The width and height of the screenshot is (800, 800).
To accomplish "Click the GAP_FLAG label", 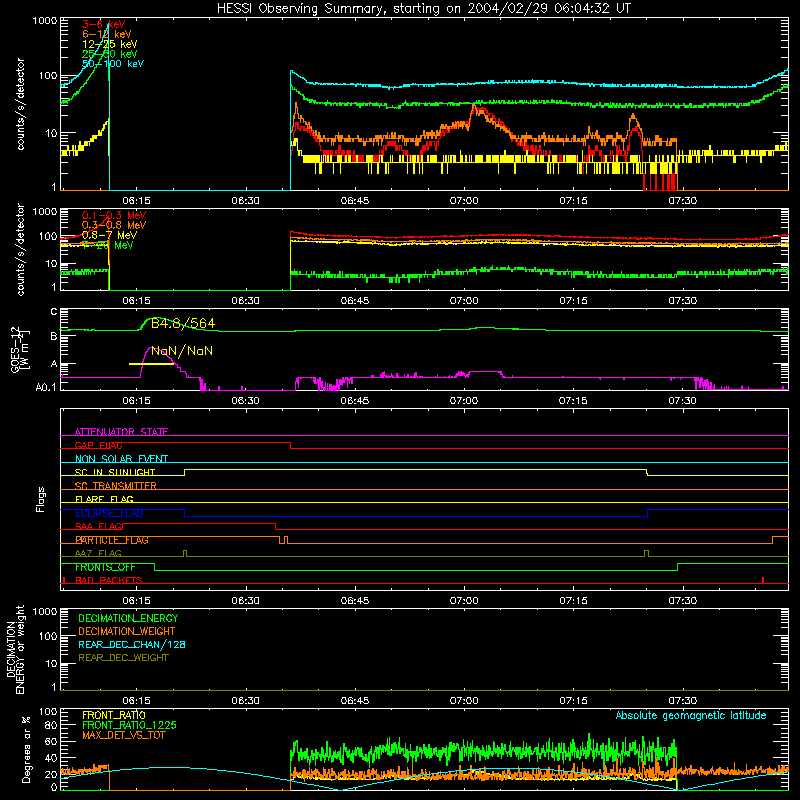I will (98, 445).
